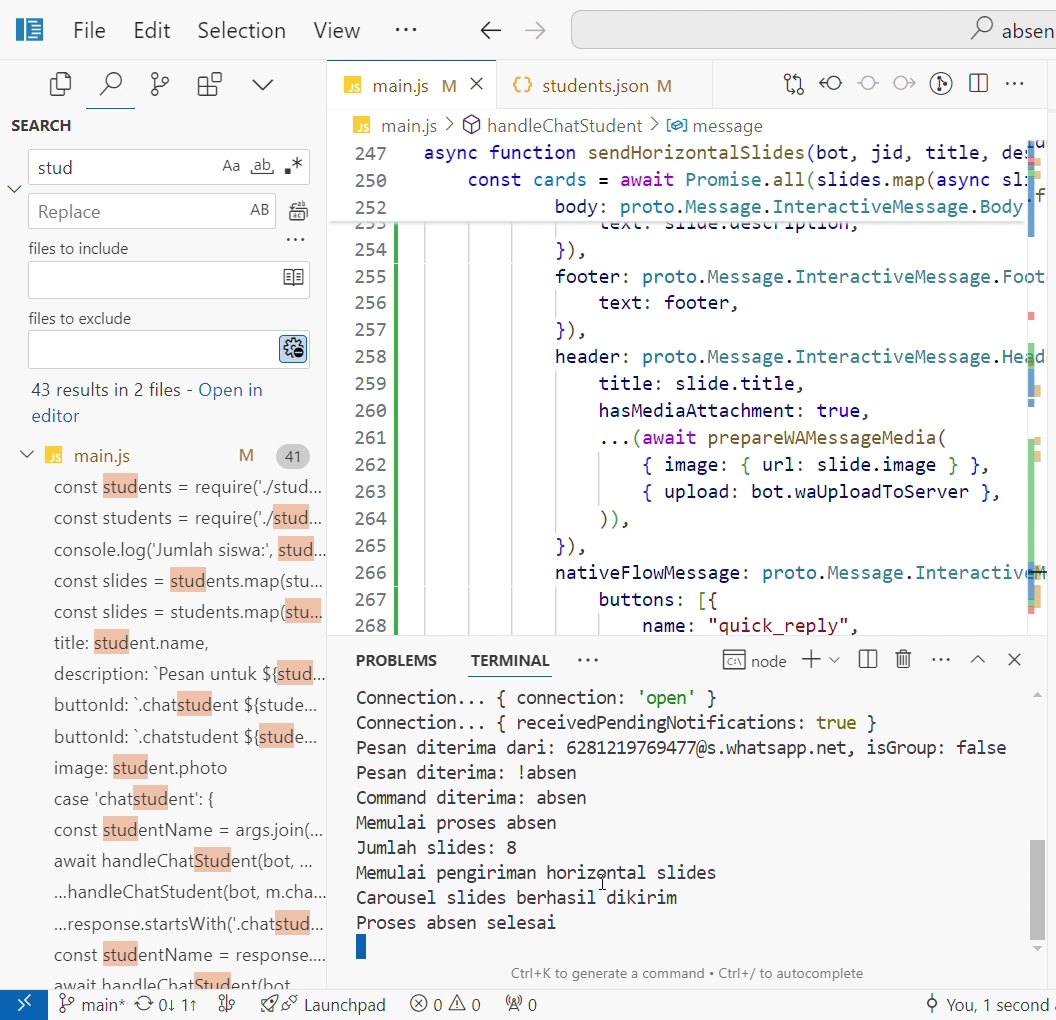Switch to the students.json tab
Screen dimensions: 1056x1020
tap(594, 86)
